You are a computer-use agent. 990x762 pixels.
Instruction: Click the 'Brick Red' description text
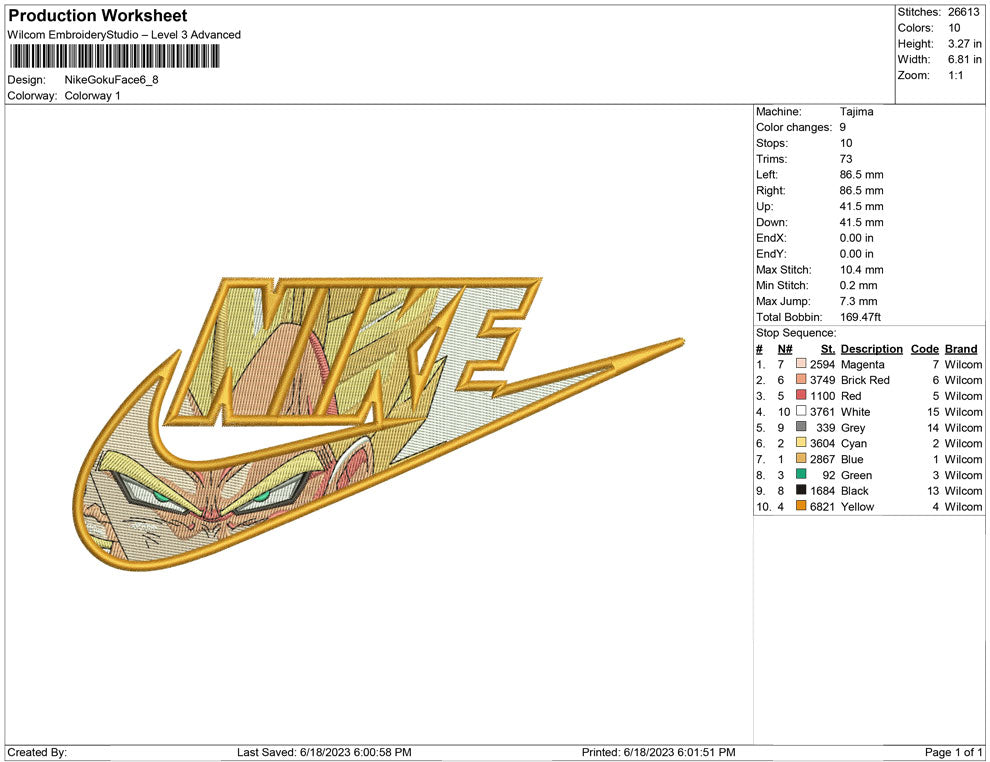coord(865,379)
